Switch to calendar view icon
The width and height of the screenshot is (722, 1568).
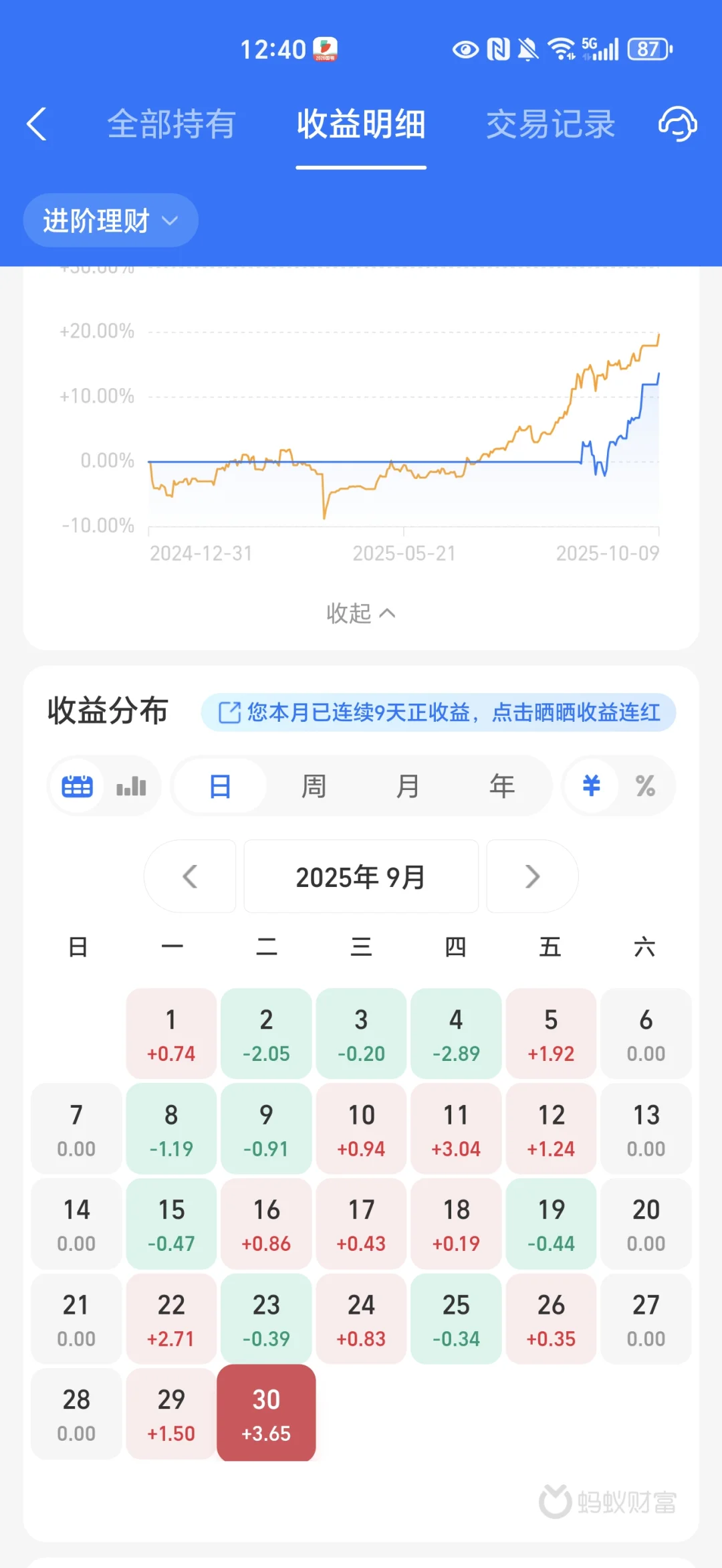77,786
